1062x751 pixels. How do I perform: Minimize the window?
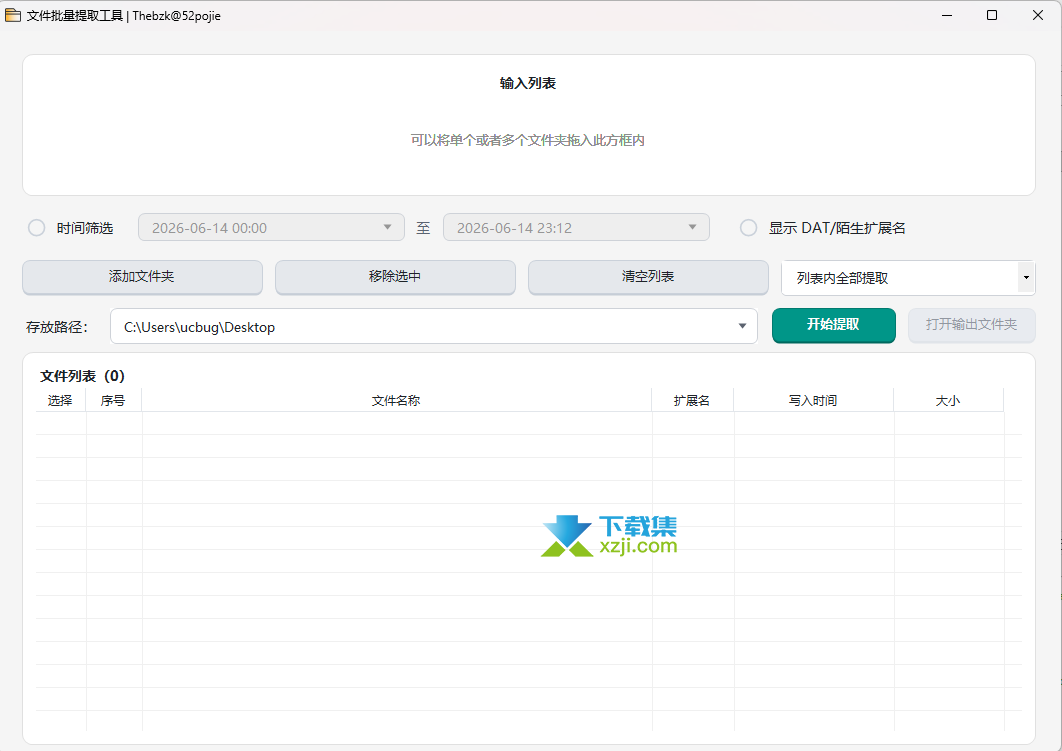[x=947, y=15]
